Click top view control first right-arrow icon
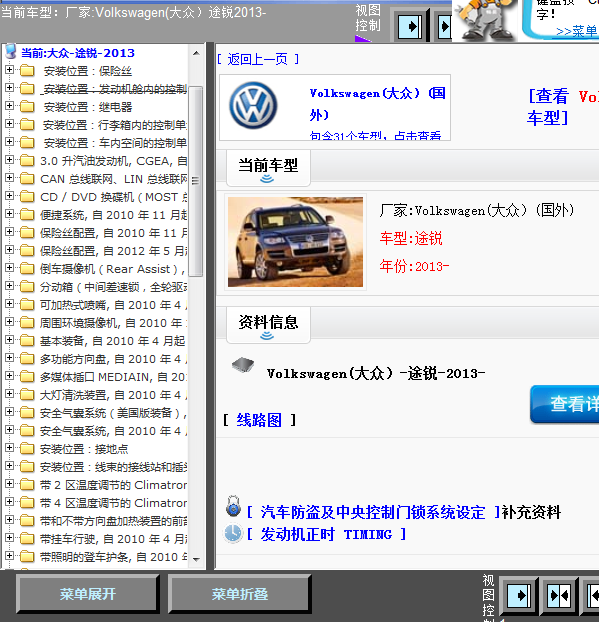The width and height of the screenshot is (599, 622). coord(409,27)
